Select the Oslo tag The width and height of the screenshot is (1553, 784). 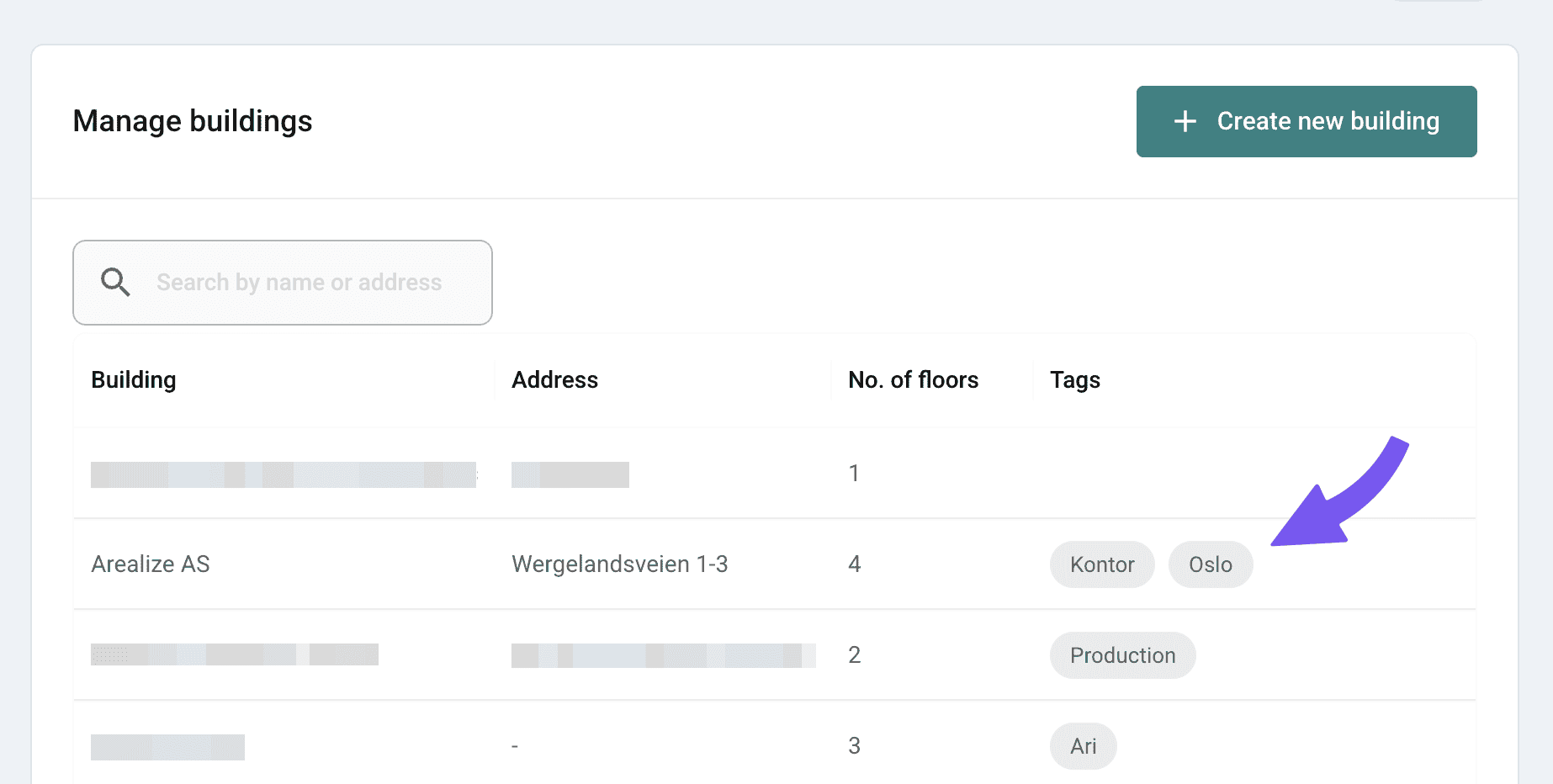[x=1211, y=564]
